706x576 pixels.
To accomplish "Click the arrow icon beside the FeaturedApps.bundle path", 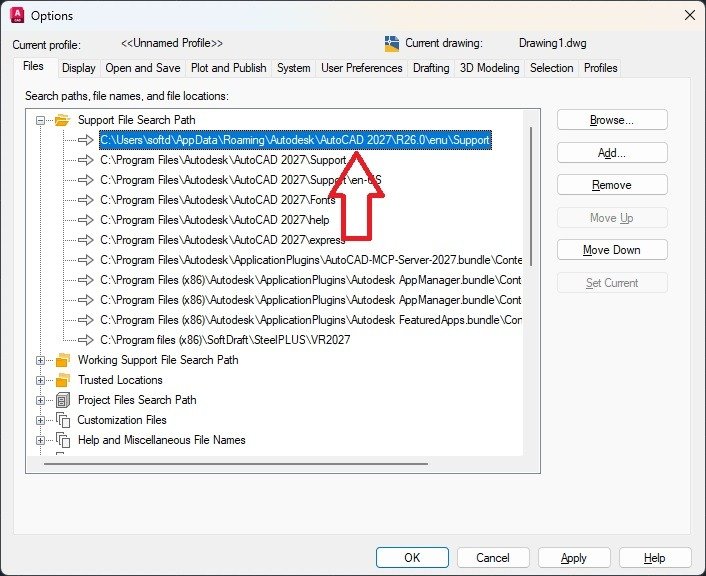I will [86, 320].
